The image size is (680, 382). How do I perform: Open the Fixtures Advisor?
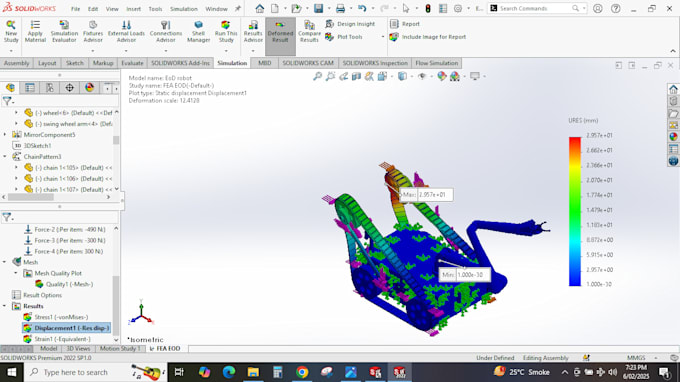pos(93,32)
